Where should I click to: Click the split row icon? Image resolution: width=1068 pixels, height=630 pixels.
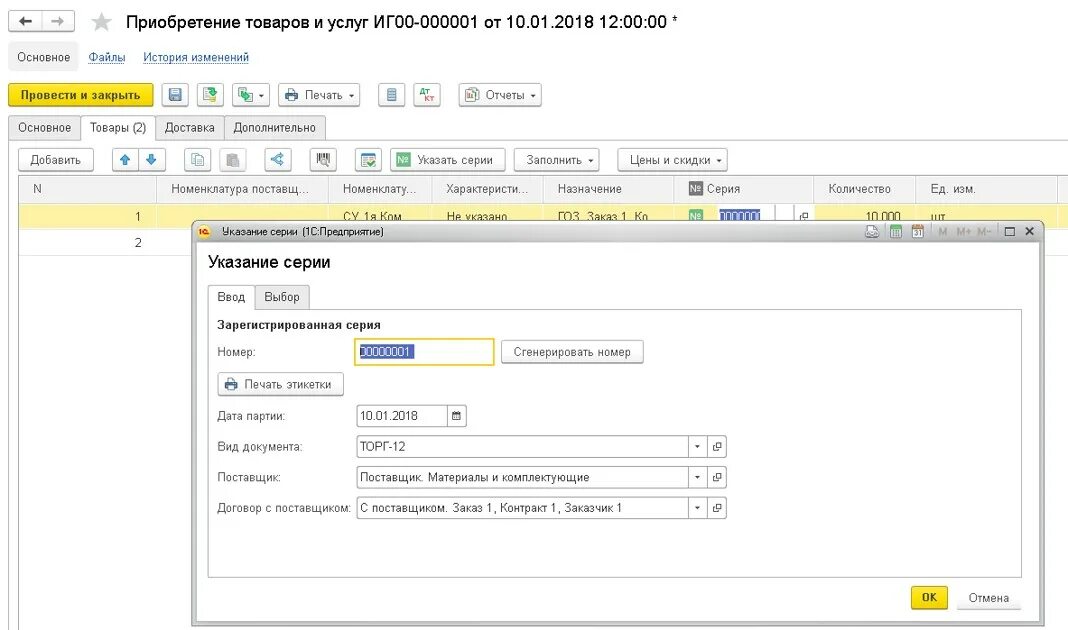coord(277,160)
